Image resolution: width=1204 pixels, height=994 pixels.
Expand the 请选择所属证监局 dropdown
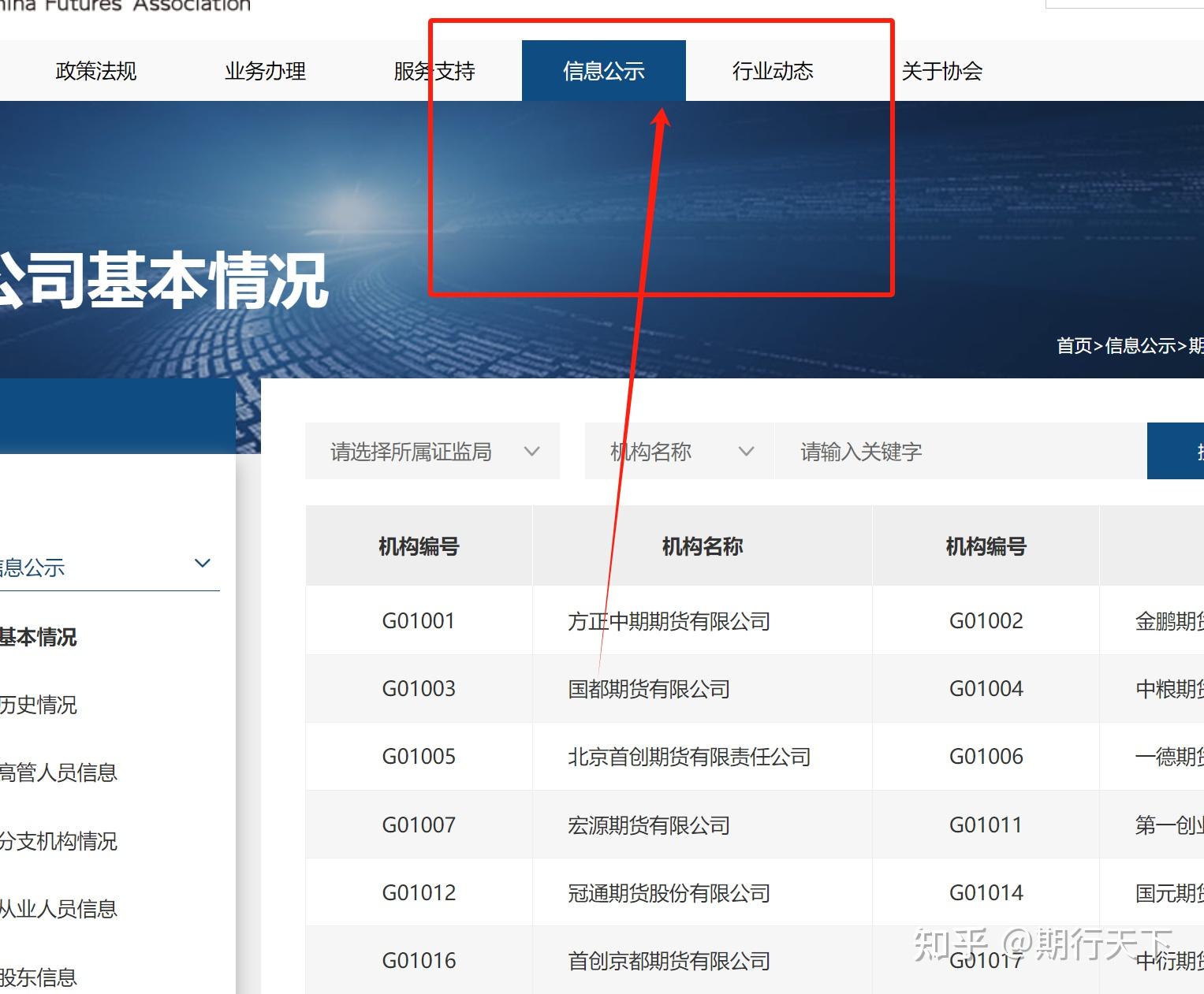[432, 451]
